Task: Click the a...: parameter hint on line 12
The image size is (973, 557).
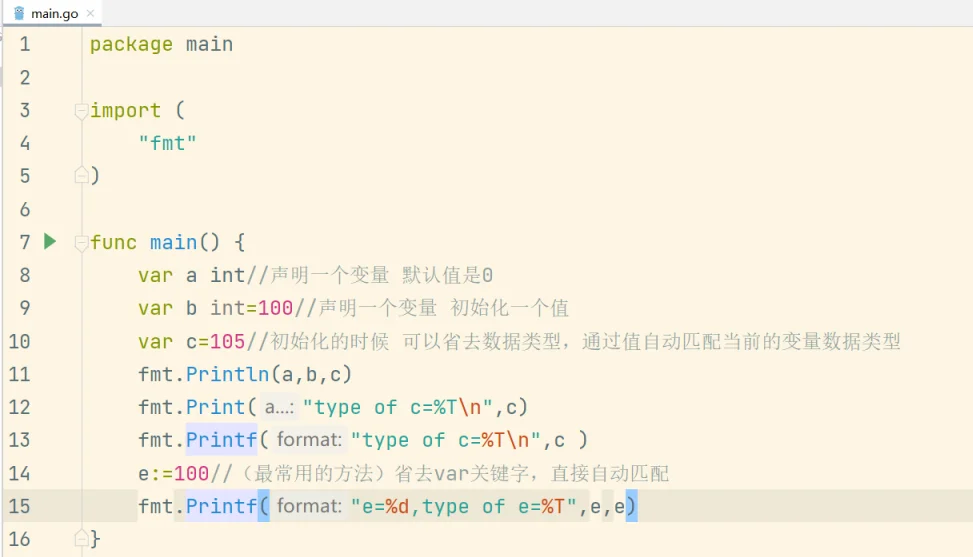Action: pyautogui.click(x=279, y=407)
